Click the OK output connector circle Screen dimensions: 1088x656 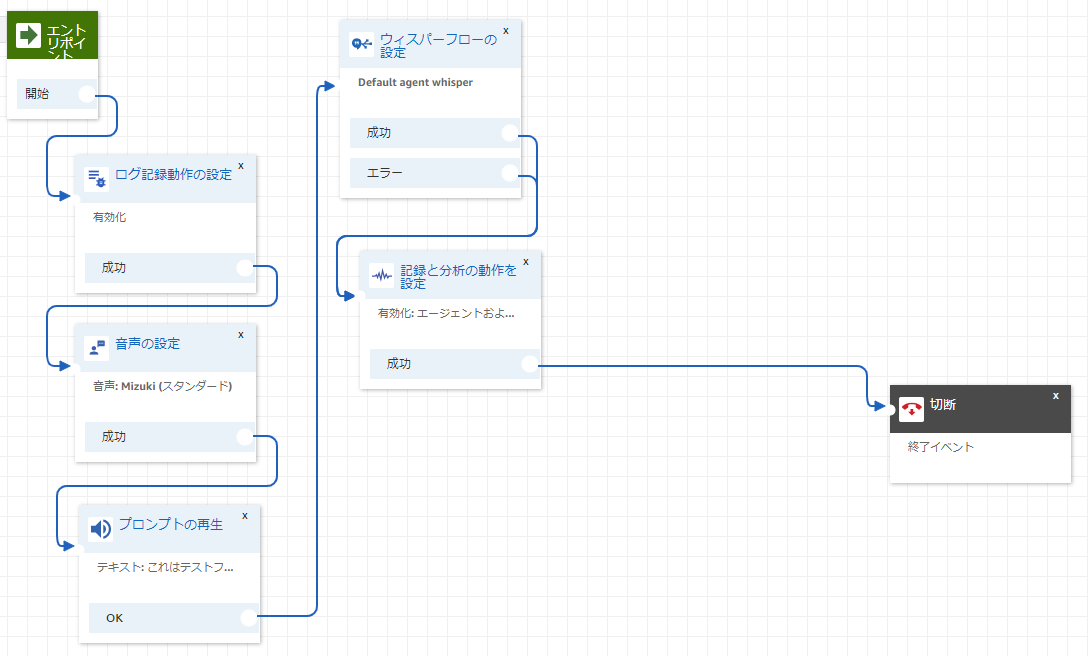click(x=249, y=618)
